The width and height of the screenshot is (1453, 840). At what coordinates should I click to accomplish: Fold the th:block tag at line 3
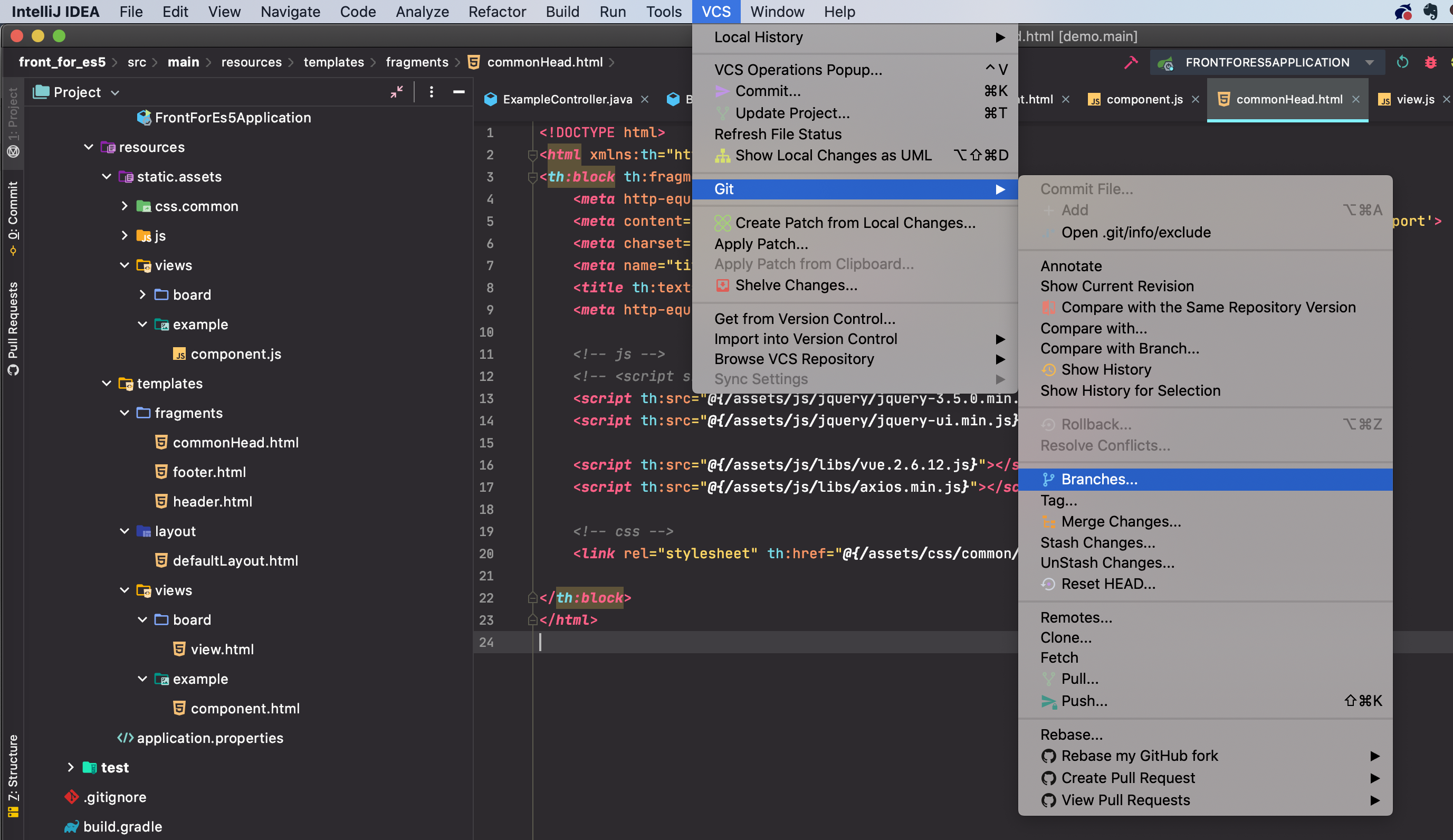click(533, 177)
